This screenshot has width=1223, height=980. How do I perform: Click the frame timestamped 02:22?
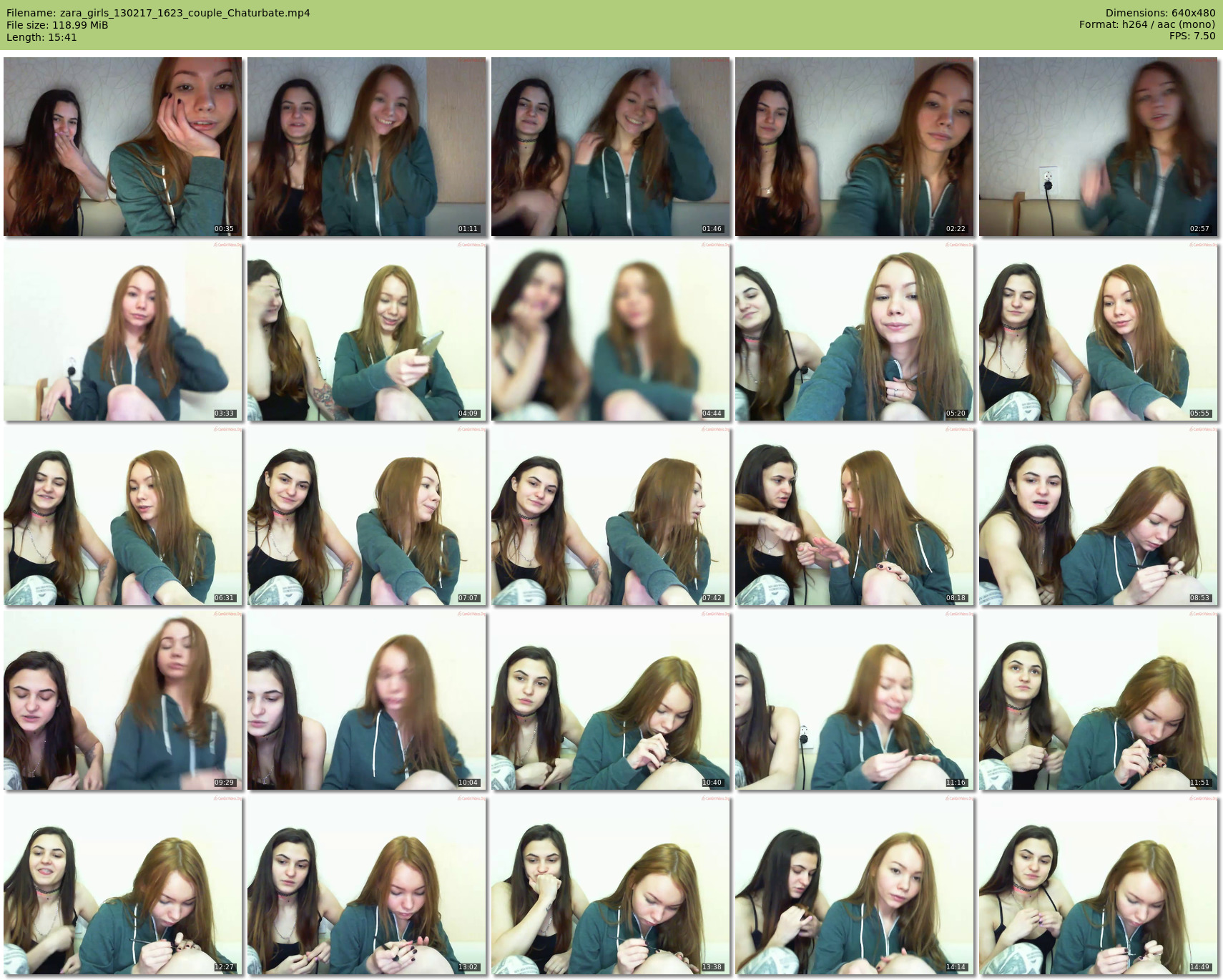click(x=854, y=147)
